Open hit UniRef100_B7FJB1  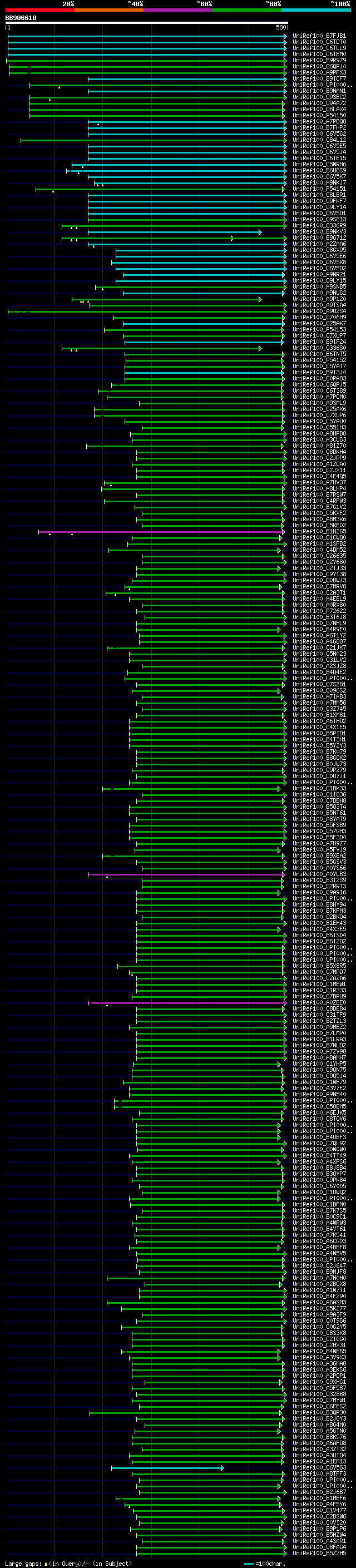(x=319, y=36)
